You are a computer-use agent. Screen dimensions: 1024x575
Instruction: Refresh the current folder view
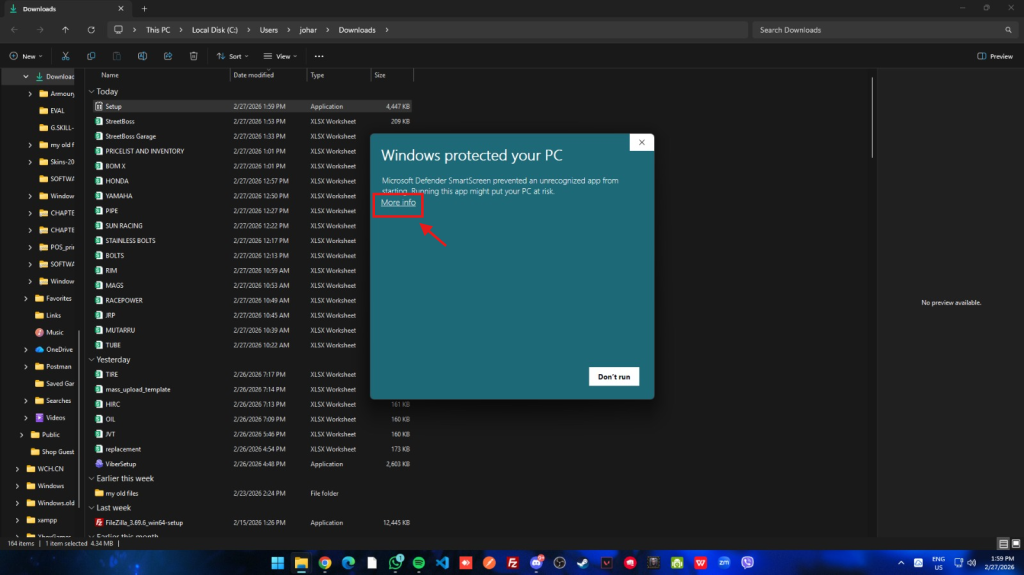tap(91, 30)
